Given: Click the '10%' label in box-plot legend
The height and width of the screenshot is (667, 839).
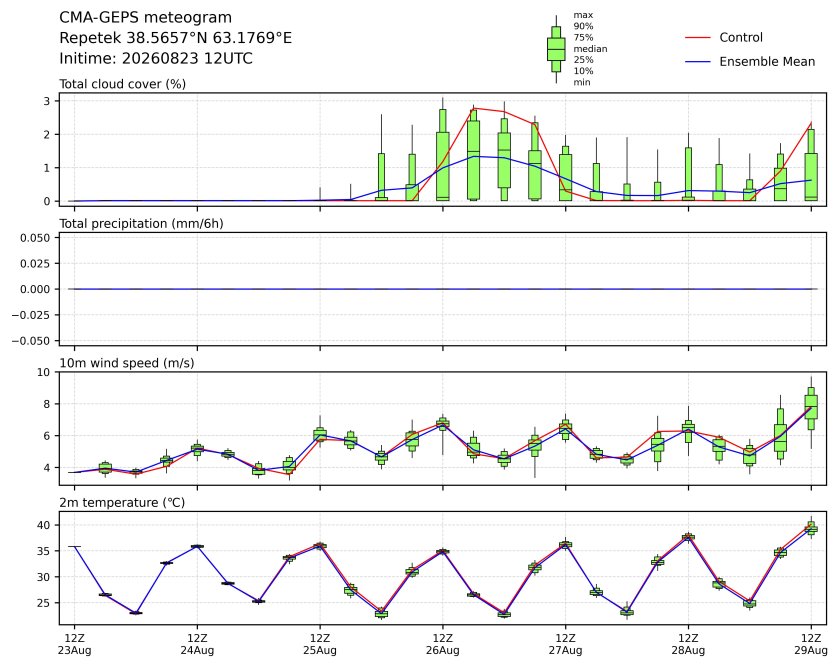Looking at the screenshot, I should click(583, 71).
